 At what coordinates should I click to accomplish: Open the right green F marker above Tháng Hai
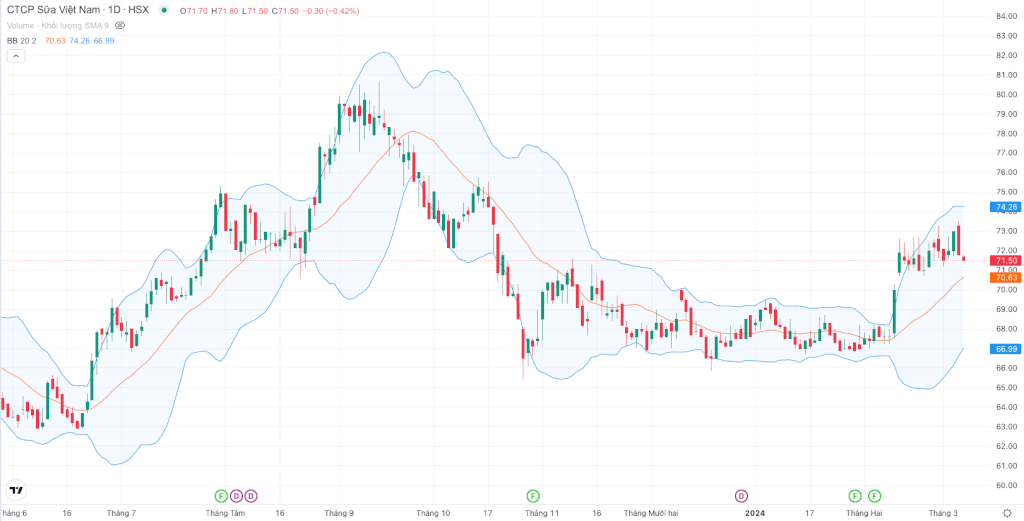point(874,496)
